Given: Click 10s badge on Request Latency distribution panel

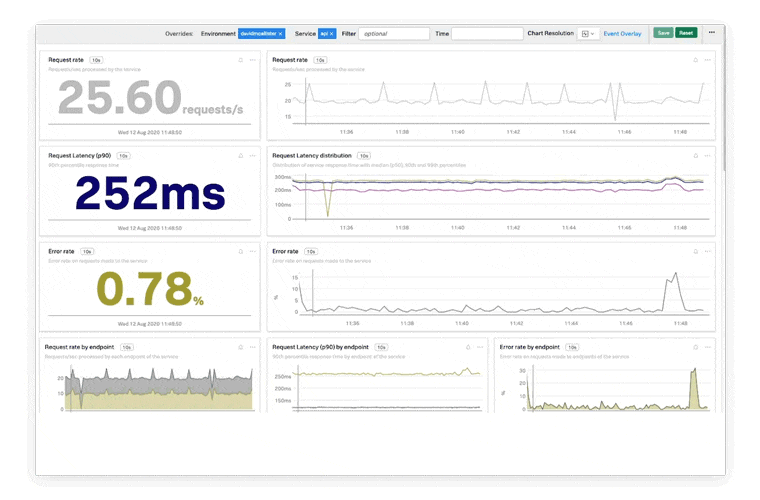Looking at the screenshot, I should pyautogui.click(x=364, y=156).
